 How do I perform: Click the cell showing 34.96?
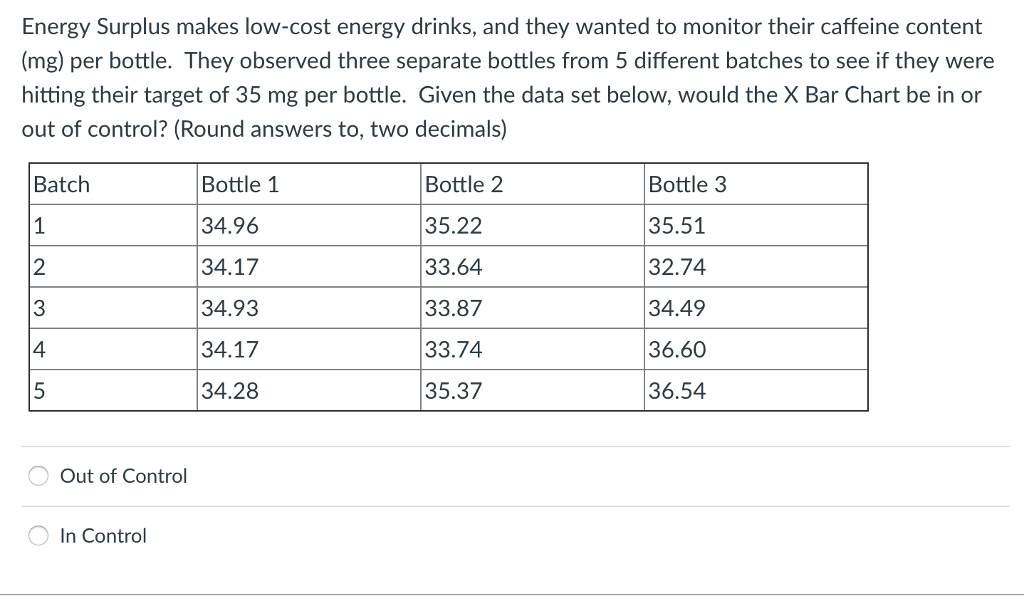[x=309, y=225]
